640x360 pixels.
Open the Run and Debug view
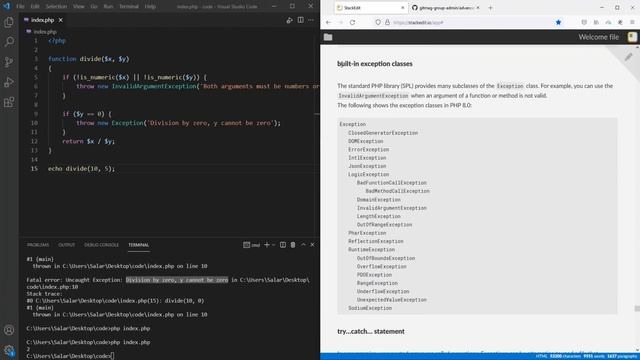tap(9, 82)
